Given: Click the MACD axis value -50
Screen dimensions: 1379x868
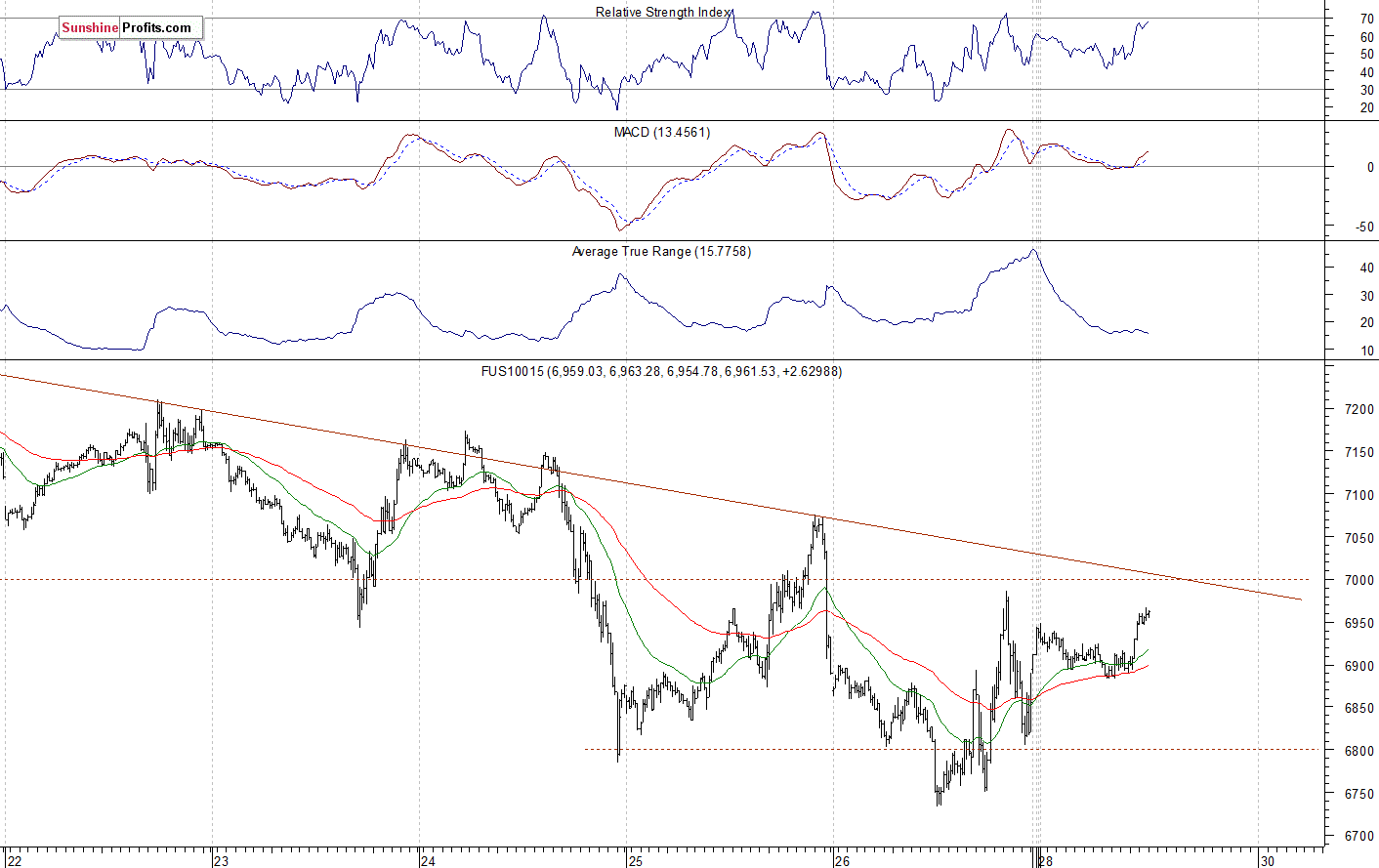Looking at the screenshot, I should (1363, 227).
